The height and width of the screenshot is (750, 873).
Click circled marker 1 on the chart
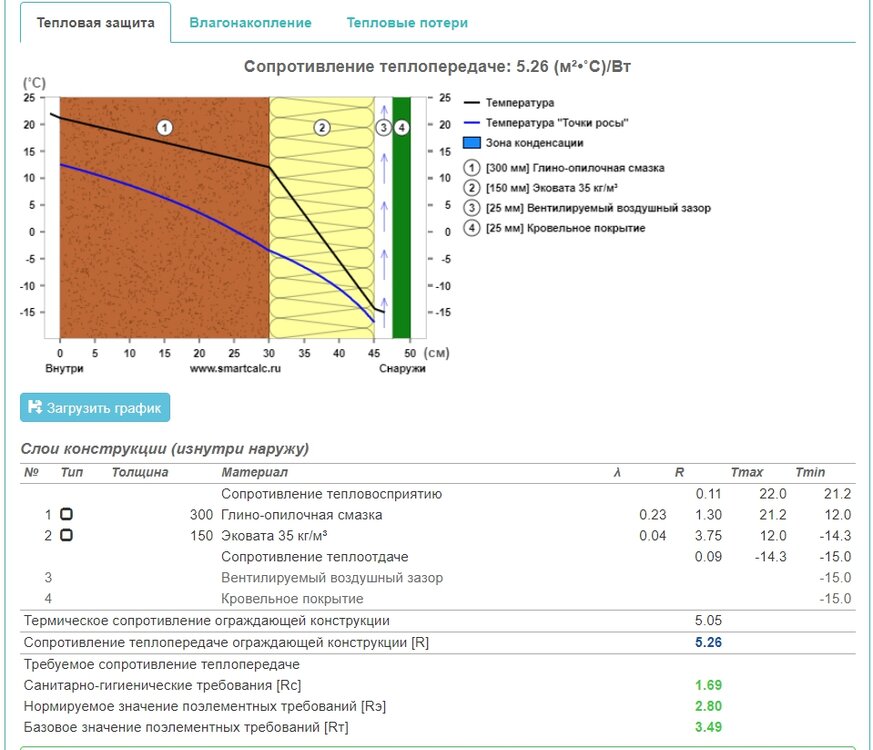165,127
